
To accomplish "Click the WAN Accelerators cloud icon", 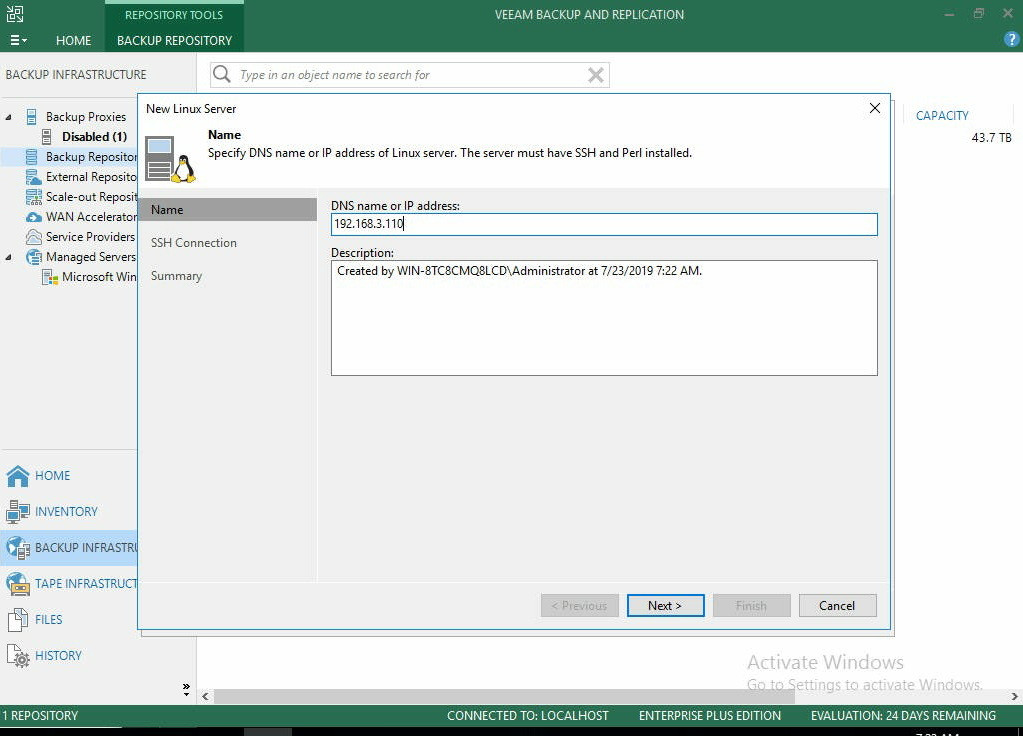I will [x=33, y=217].
